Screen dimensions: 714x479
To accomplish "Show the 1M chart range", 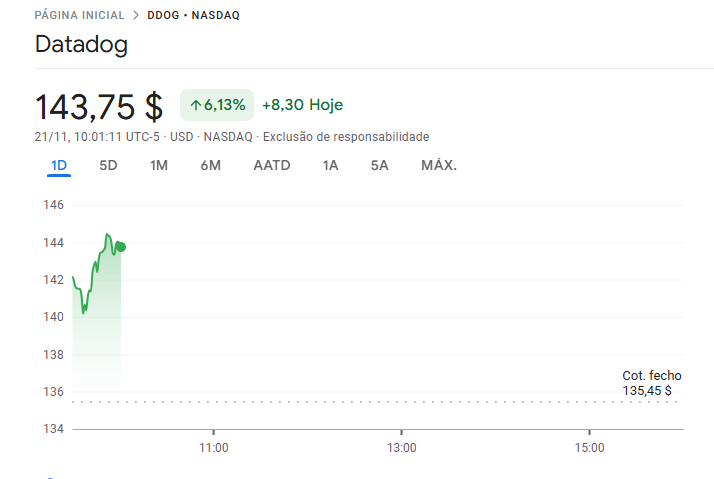I will point(159,165).
